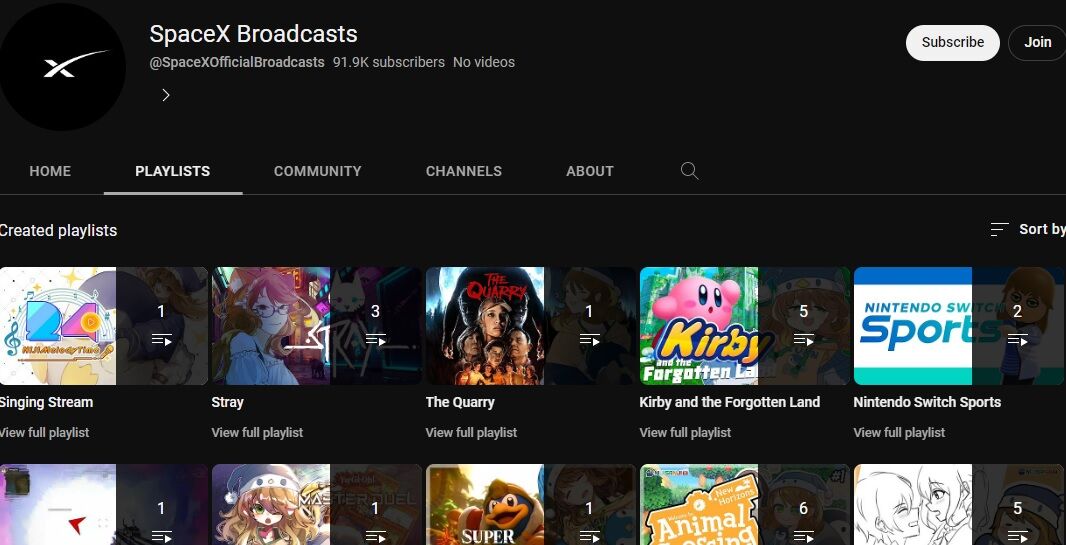Screen dimensions: 1066x545
Task: Open Kirby and the Forgotten Land thumbnail
Action: coord(745,326)
